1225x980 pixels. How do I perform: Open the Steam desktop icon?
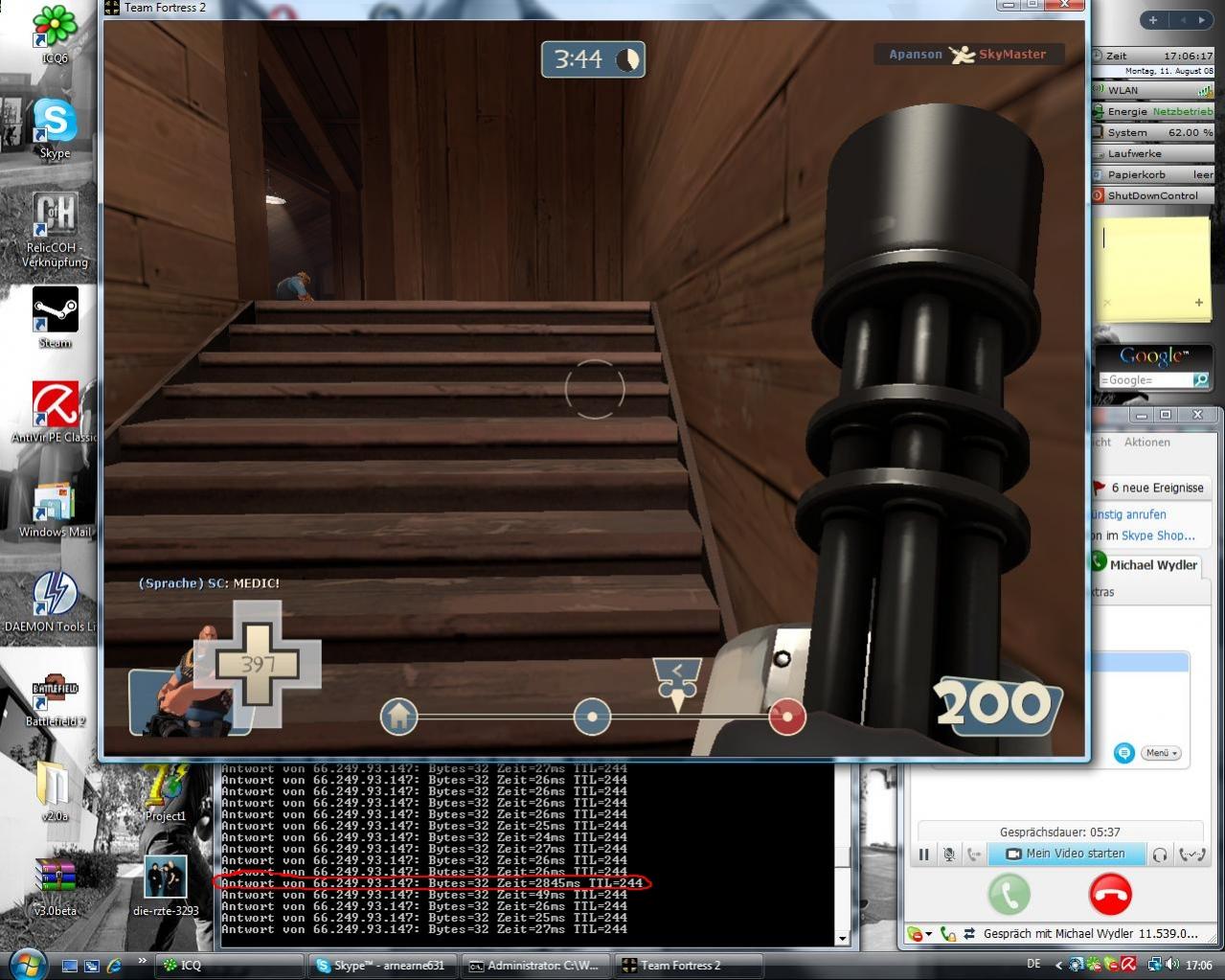tap(55, 318)
